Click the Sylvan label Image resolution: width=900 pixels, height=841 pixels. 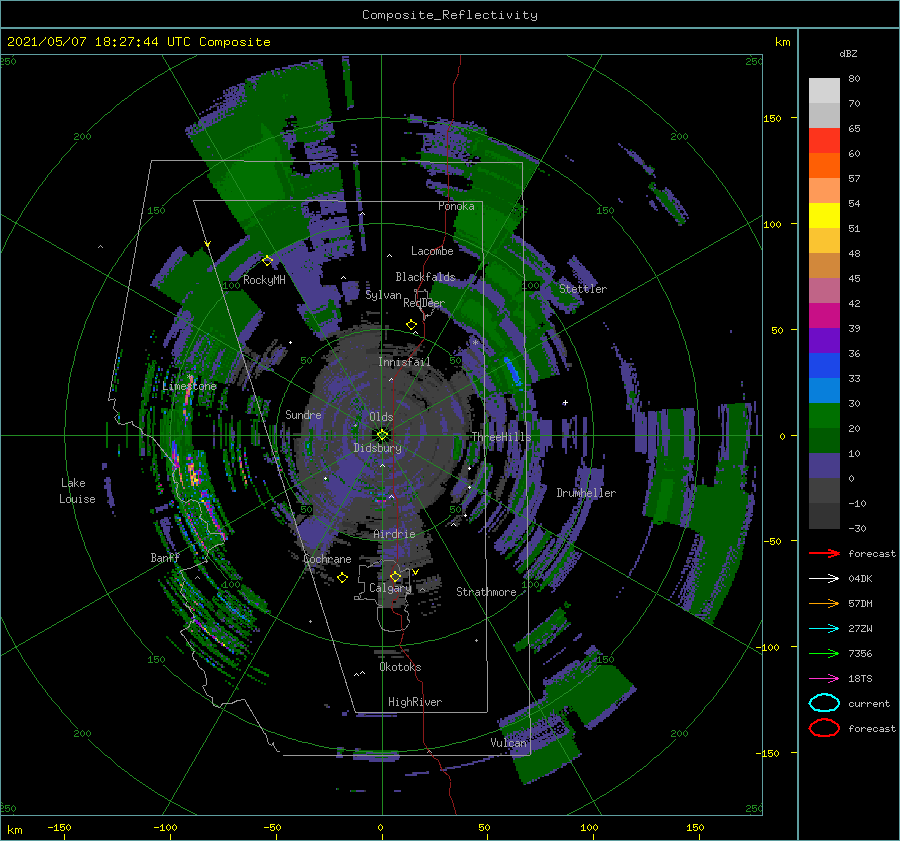pyautogui.click(x=383, y=295)
